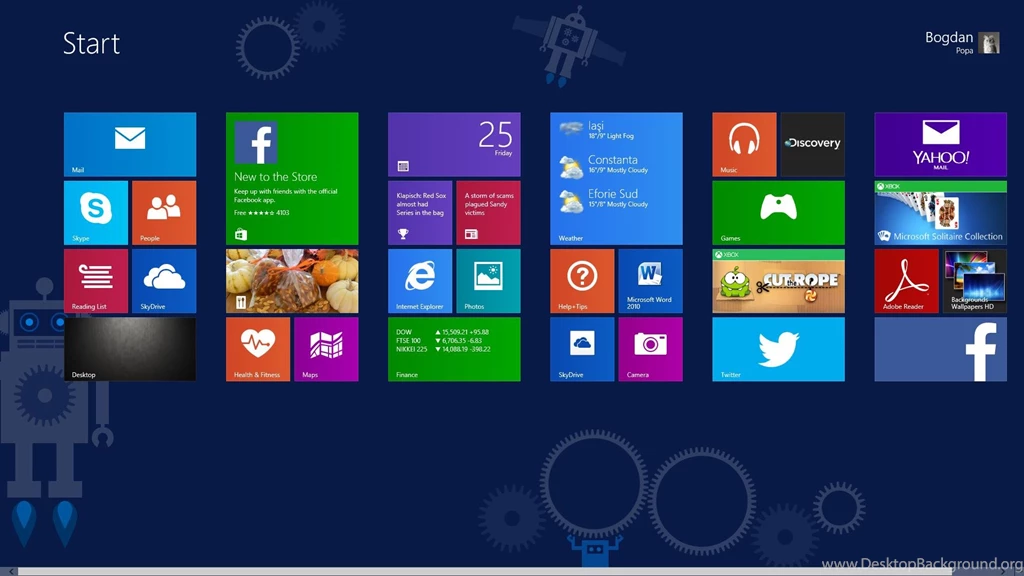The width and height of the screenshot is (1024, 576).
Task: Launch Skype from the Start screen
Action: click(x=96, y=212)
